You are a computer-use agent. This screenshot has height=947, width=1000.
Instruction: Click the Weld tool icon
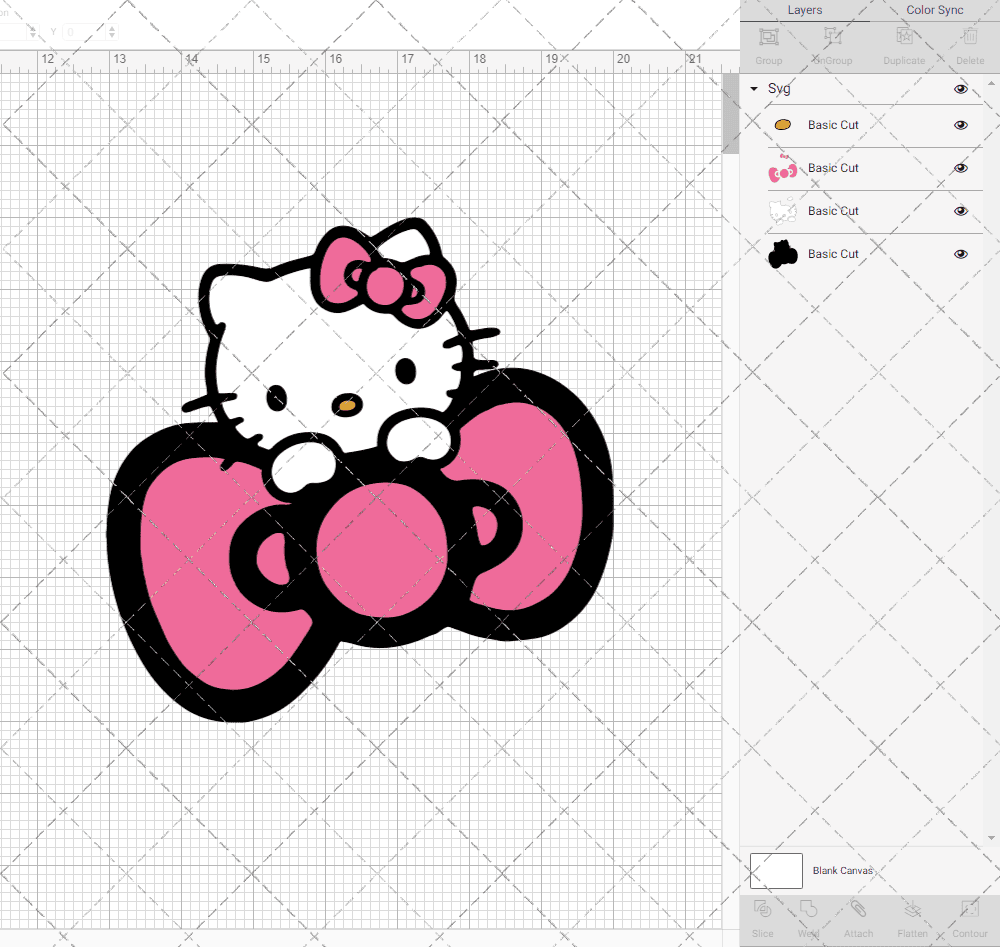point(808,909)
